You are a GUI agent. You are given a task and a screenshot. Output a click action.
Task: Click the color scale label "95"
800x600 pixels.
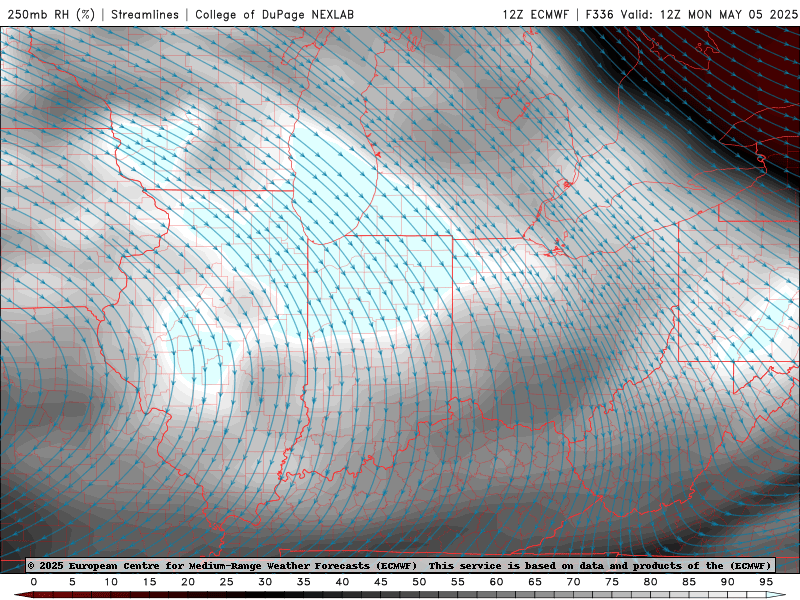tap(766, 582)
